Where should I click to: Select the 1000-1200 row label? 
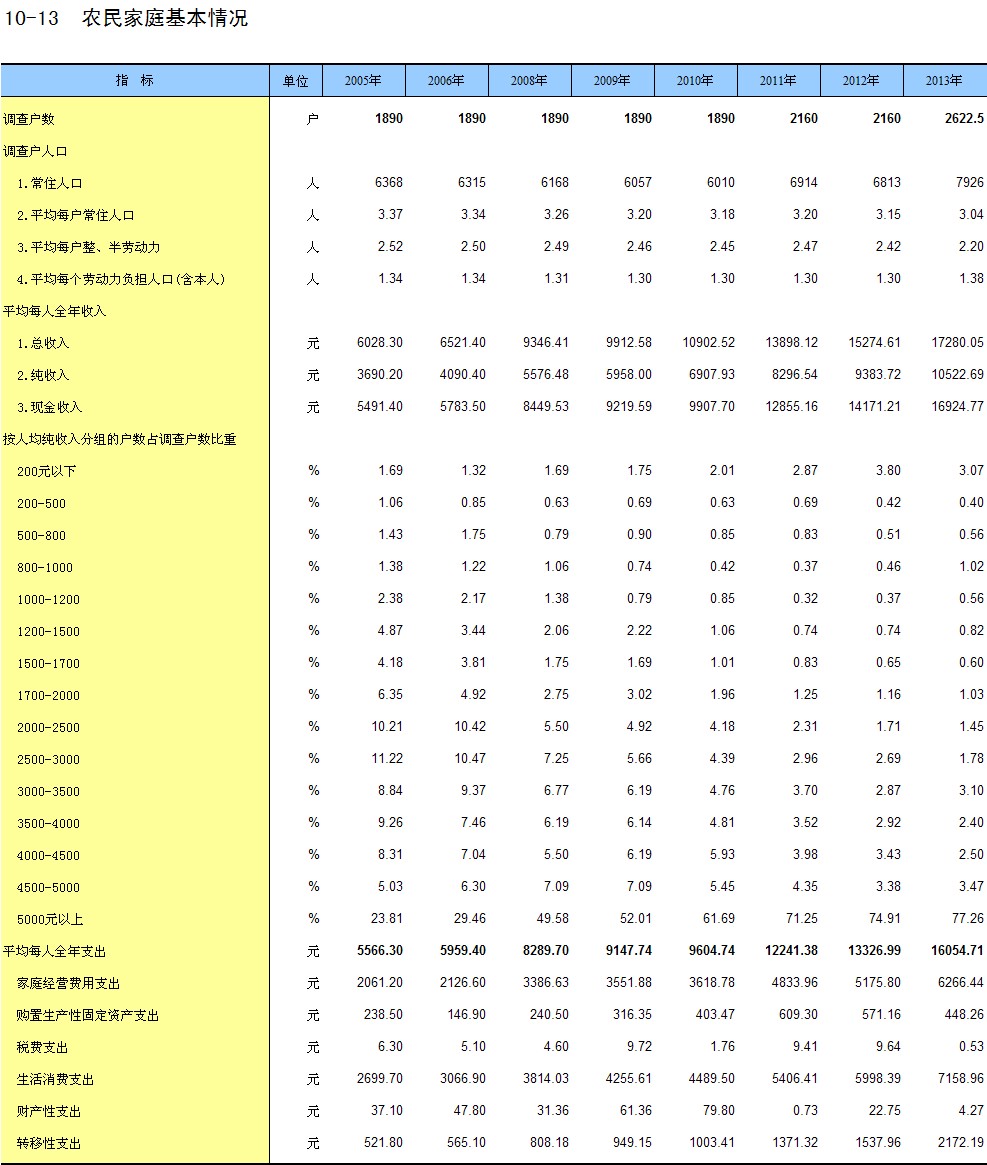pyautogui.click(x=48, y=600)
